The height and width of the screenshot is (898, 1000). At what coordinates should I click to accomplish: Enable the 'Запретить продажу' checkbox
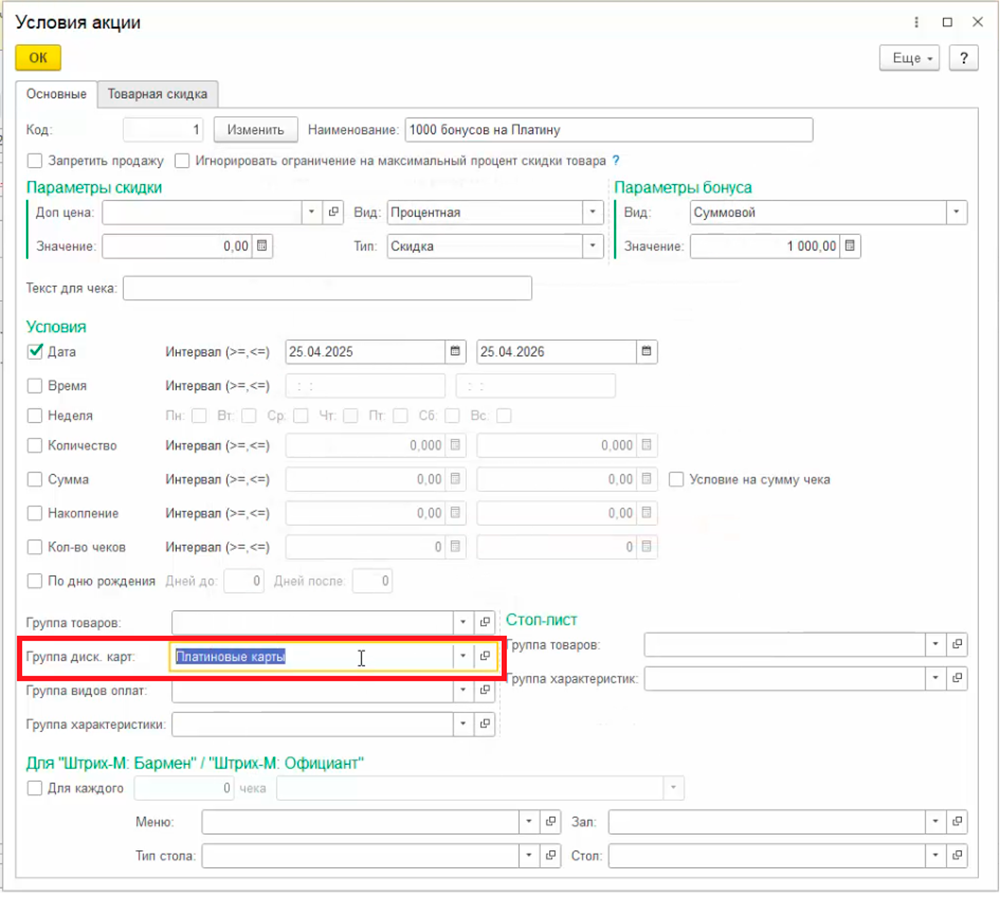pyautogui.click(x=35, y=160)
